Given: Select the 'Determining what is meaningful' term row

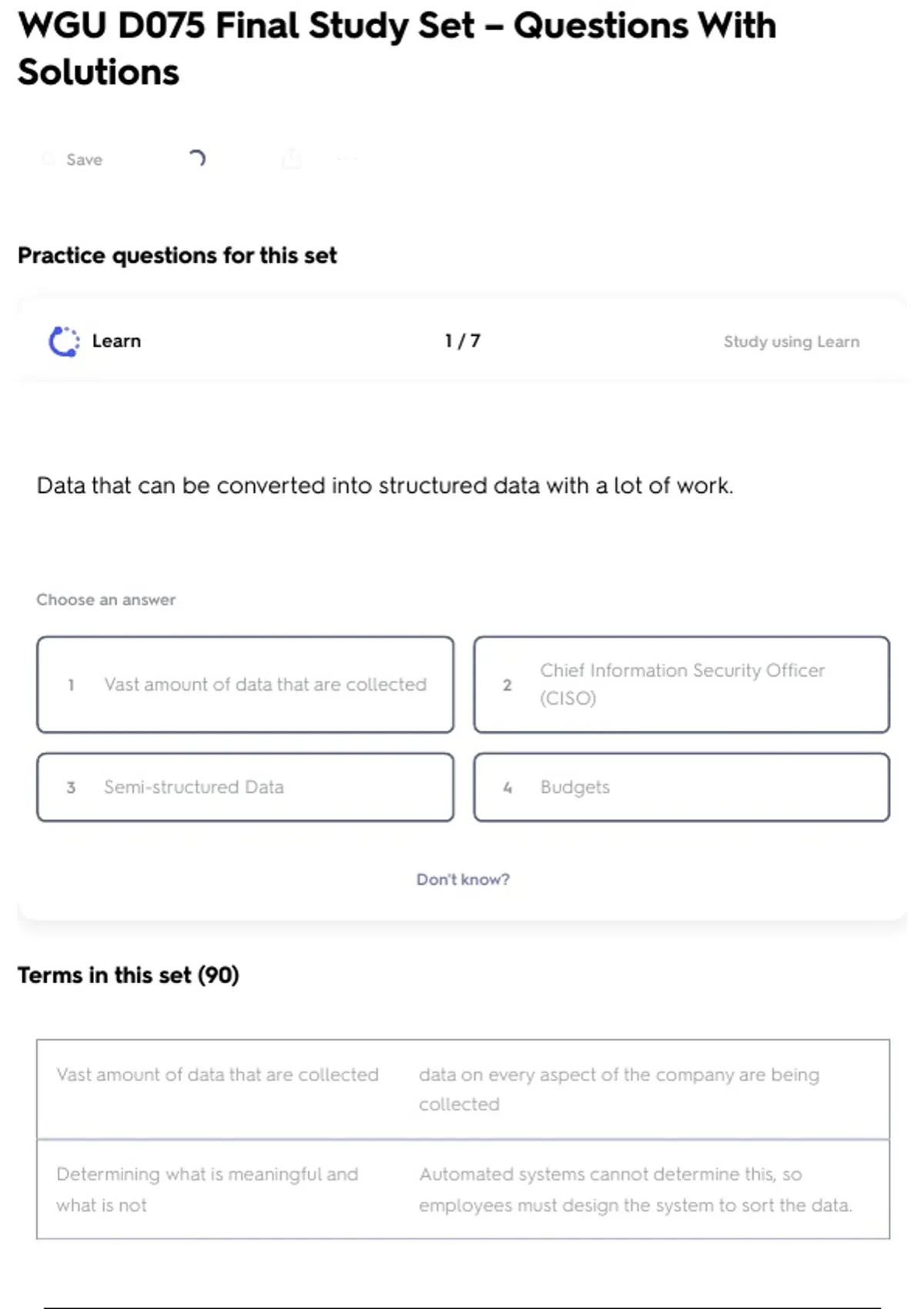Looking at the screenshot, I should 207,1189.
